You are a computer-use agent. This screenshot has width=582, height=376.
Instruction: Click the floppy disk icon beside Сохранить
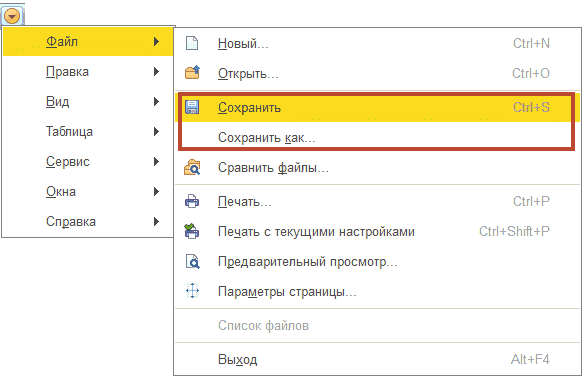pyautogui.click(x=192, y=107)
